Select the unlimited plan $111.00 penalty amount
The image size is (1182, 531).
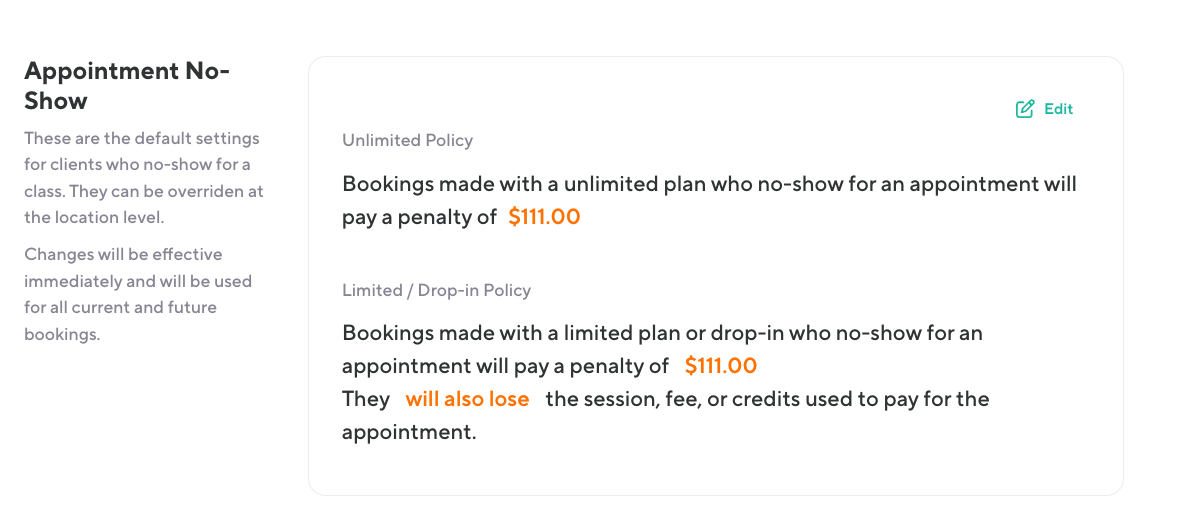[x=544, y=217]
